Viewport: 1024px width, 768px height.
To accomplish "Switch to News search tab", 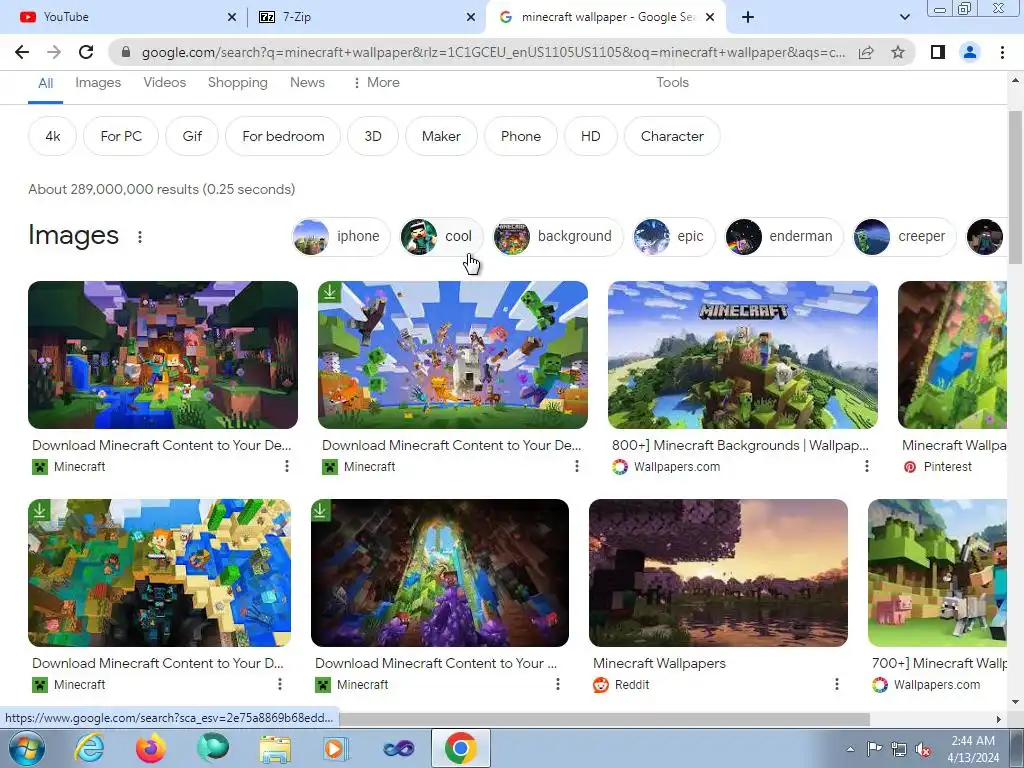I will pyautogui.click(x=307, y=82).
